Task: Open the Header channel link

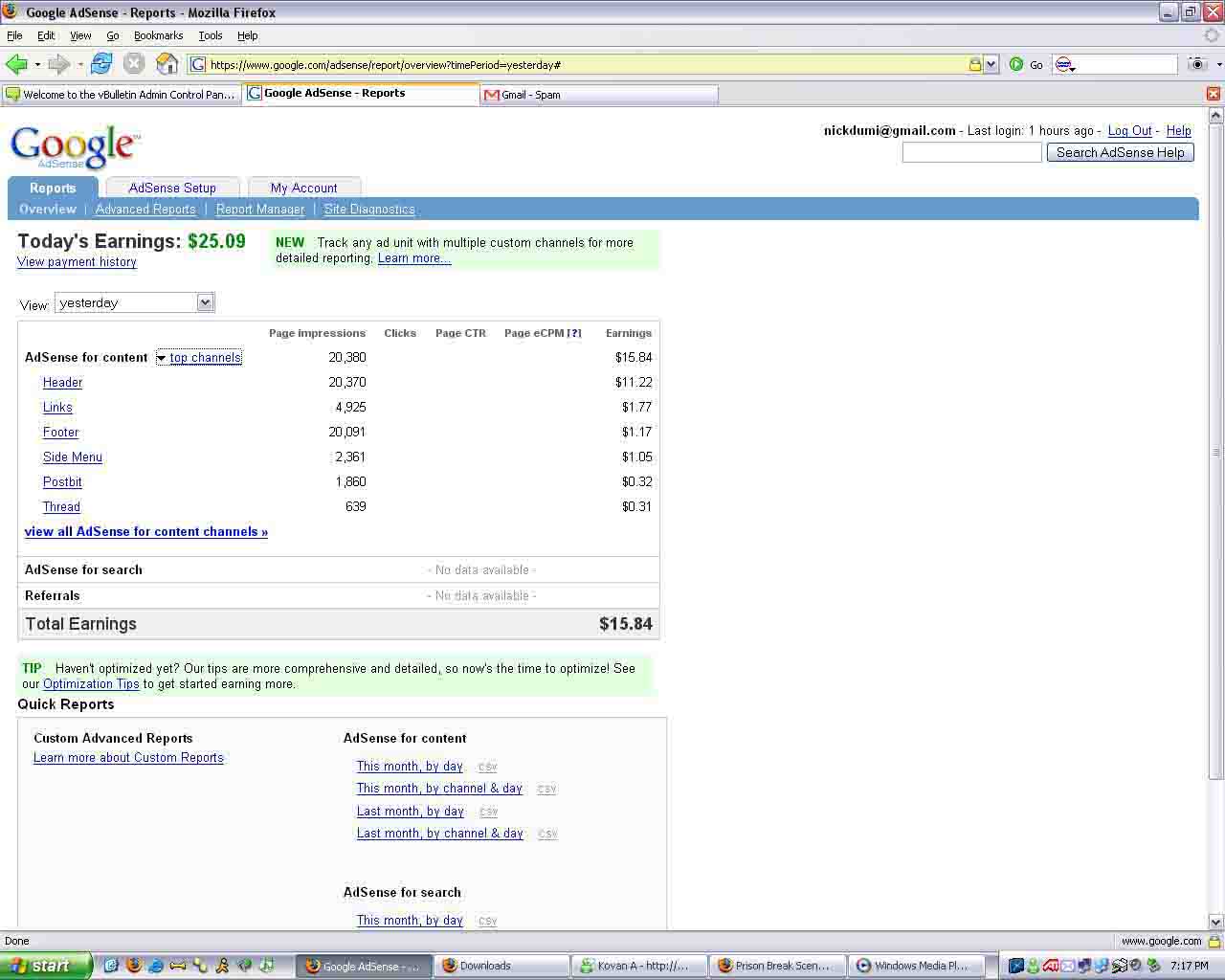Action: [62, 382]
